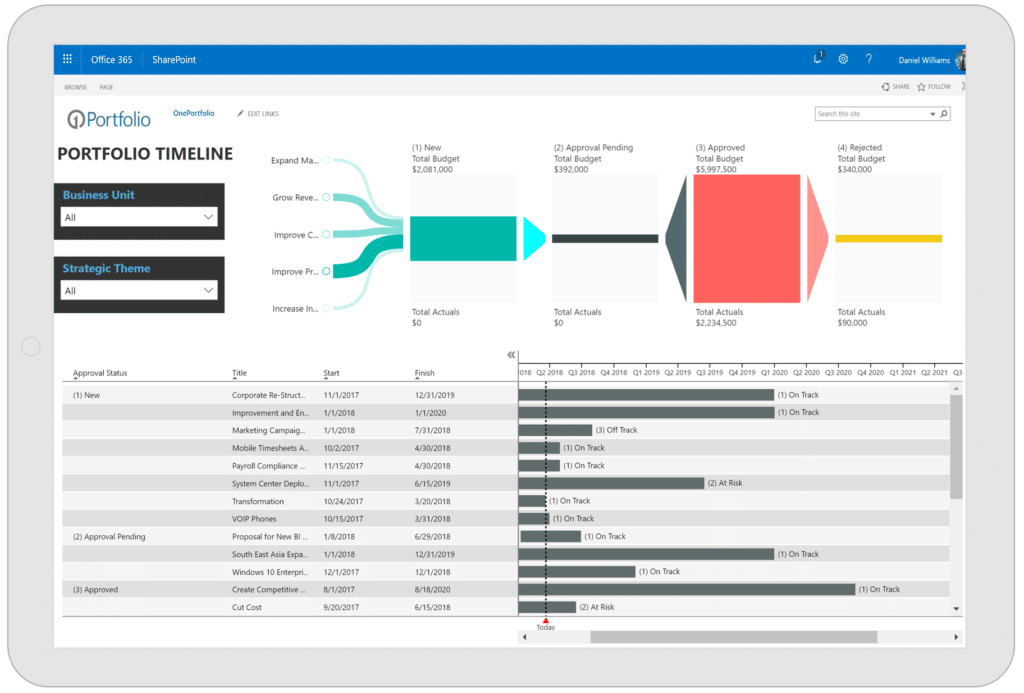Open the BROWSE ribbon tab

(76, 87)
